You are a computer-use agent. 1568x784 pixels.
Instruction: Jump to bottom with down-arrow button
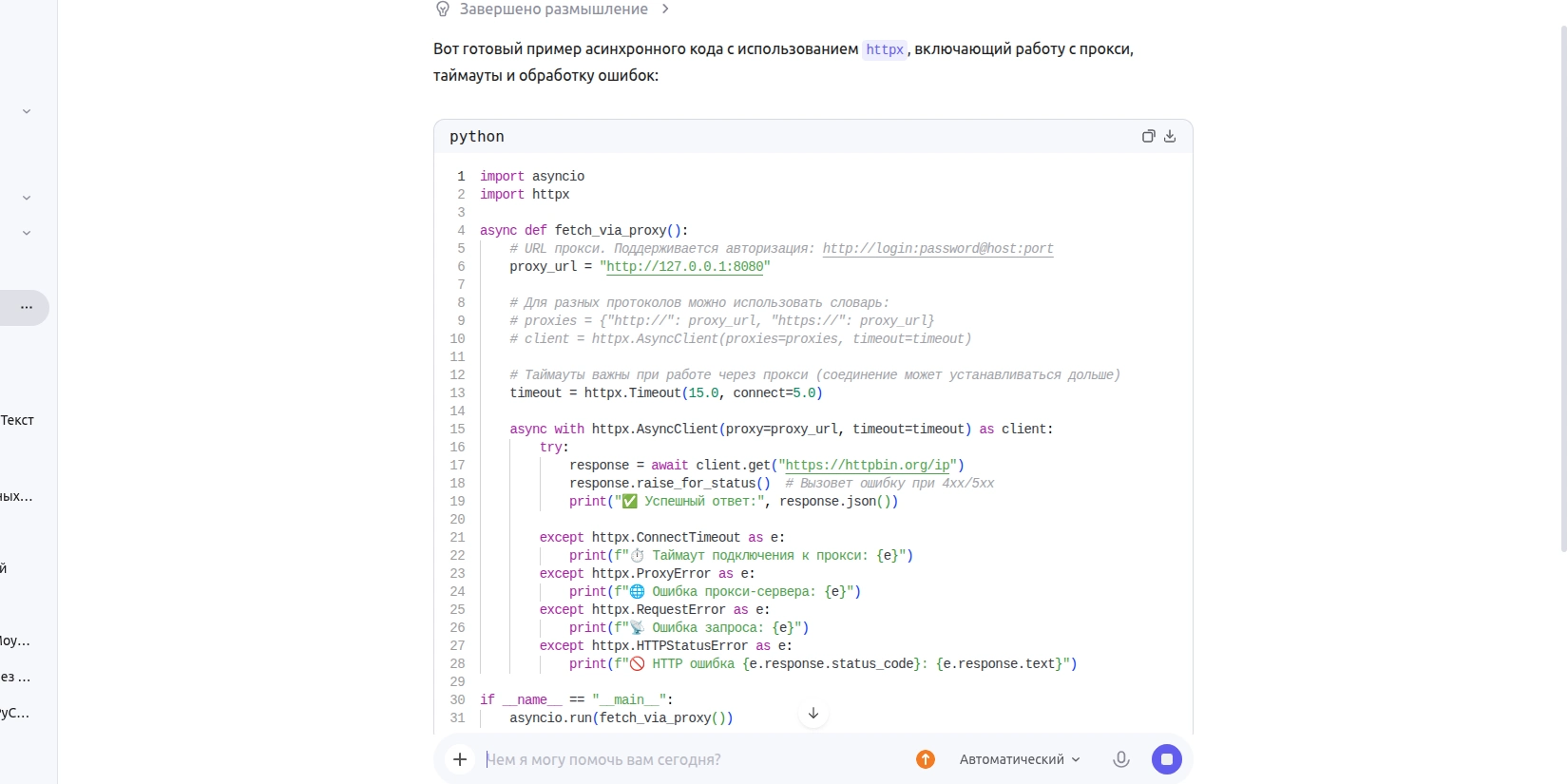point(813,713)
